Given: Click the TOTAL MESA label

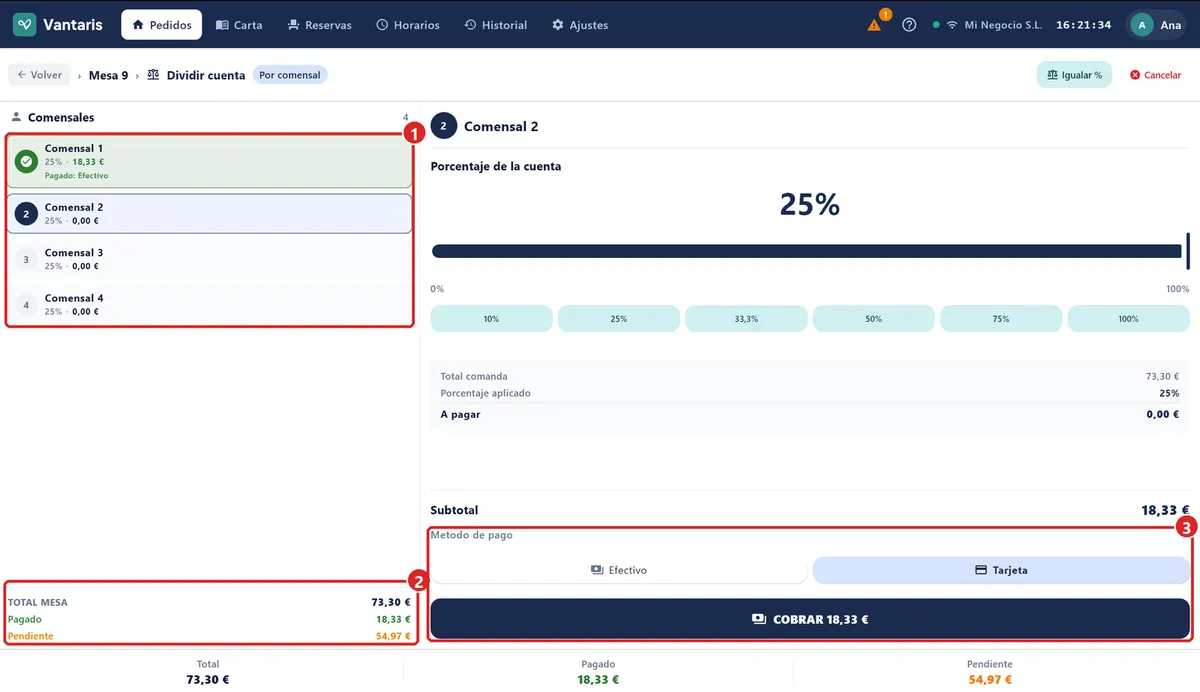Looking at the screenshot, I should tap(38, 602).
